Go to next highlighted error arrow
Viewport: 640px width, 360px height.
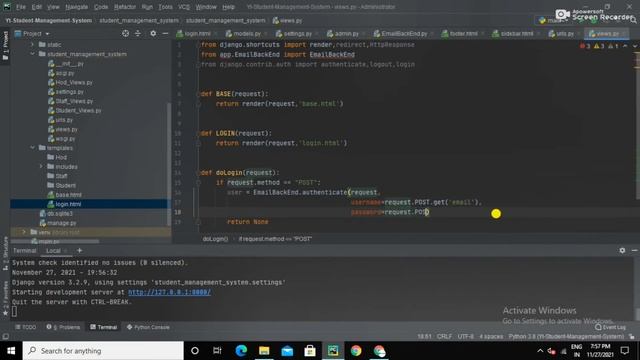(634, 46)
